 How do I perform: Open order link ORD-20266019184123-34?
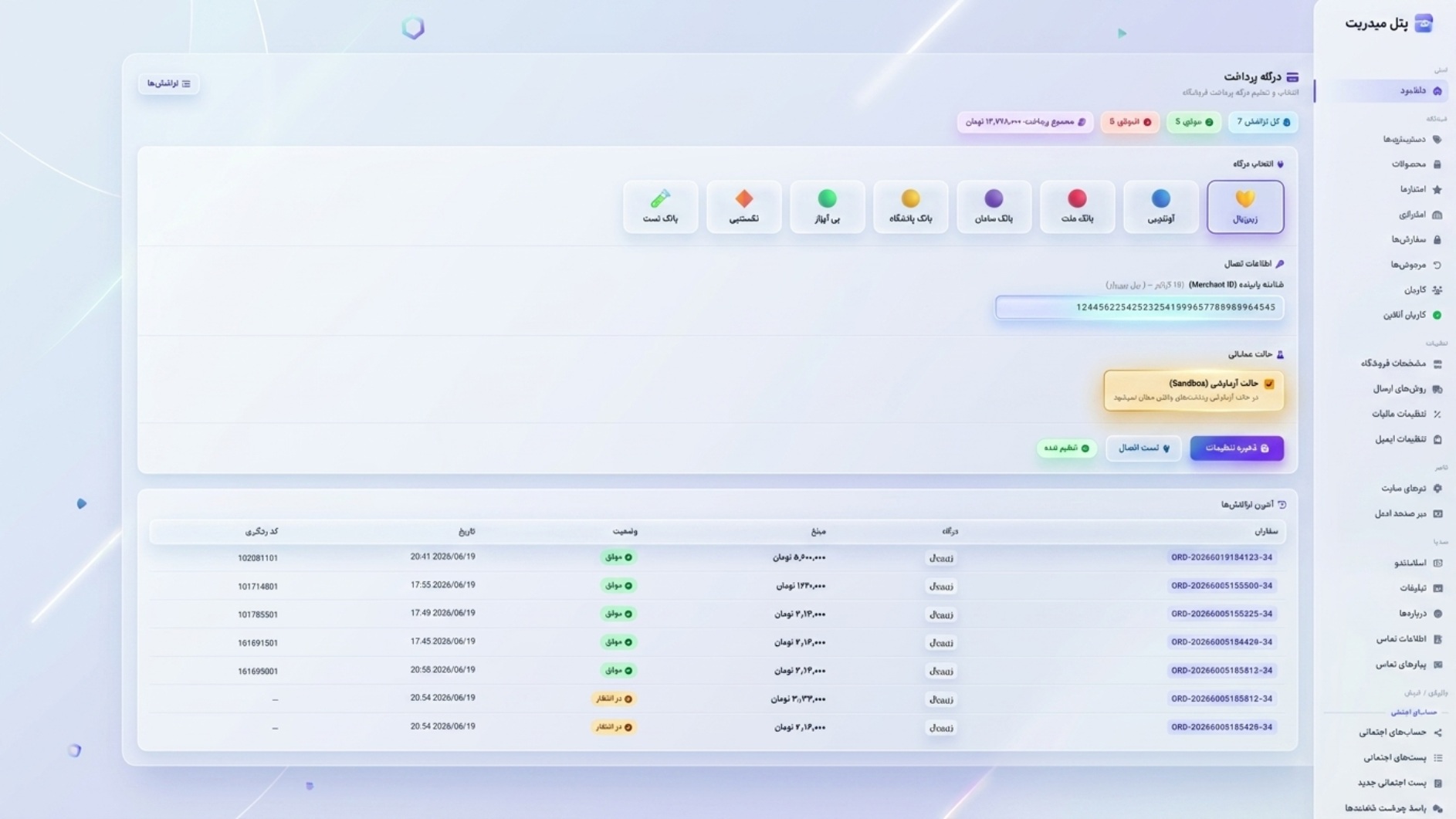(1221, 557)
